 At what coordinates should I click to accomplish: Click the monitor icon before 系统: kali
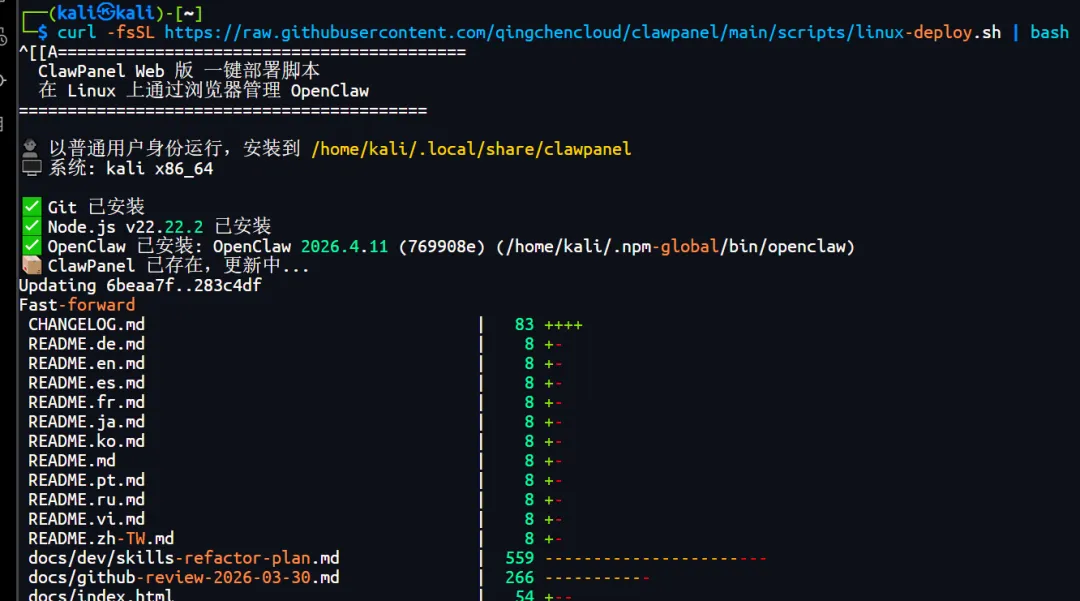click(x=32, y=167)
